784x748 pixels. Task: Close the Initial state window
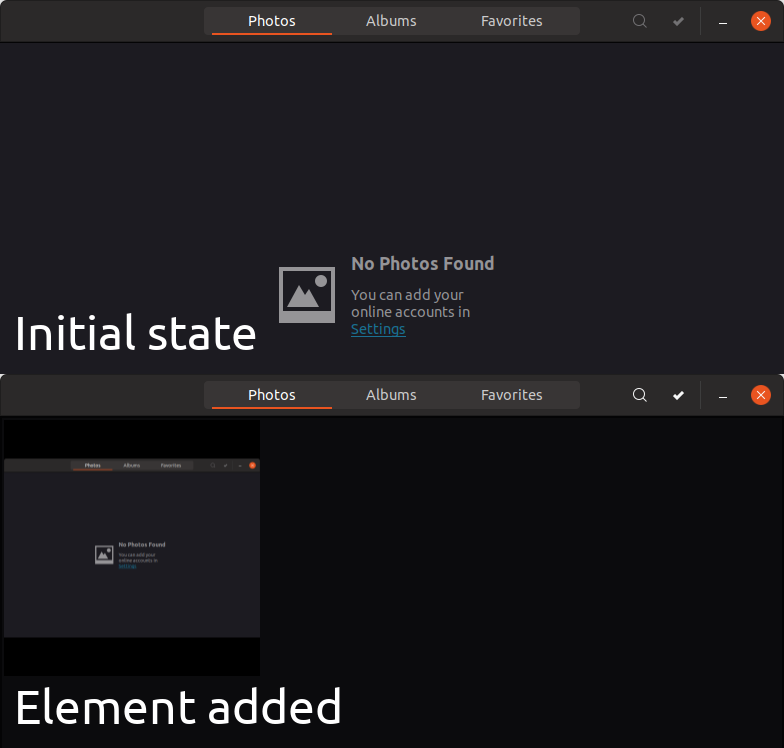click(x=760, y=21)
